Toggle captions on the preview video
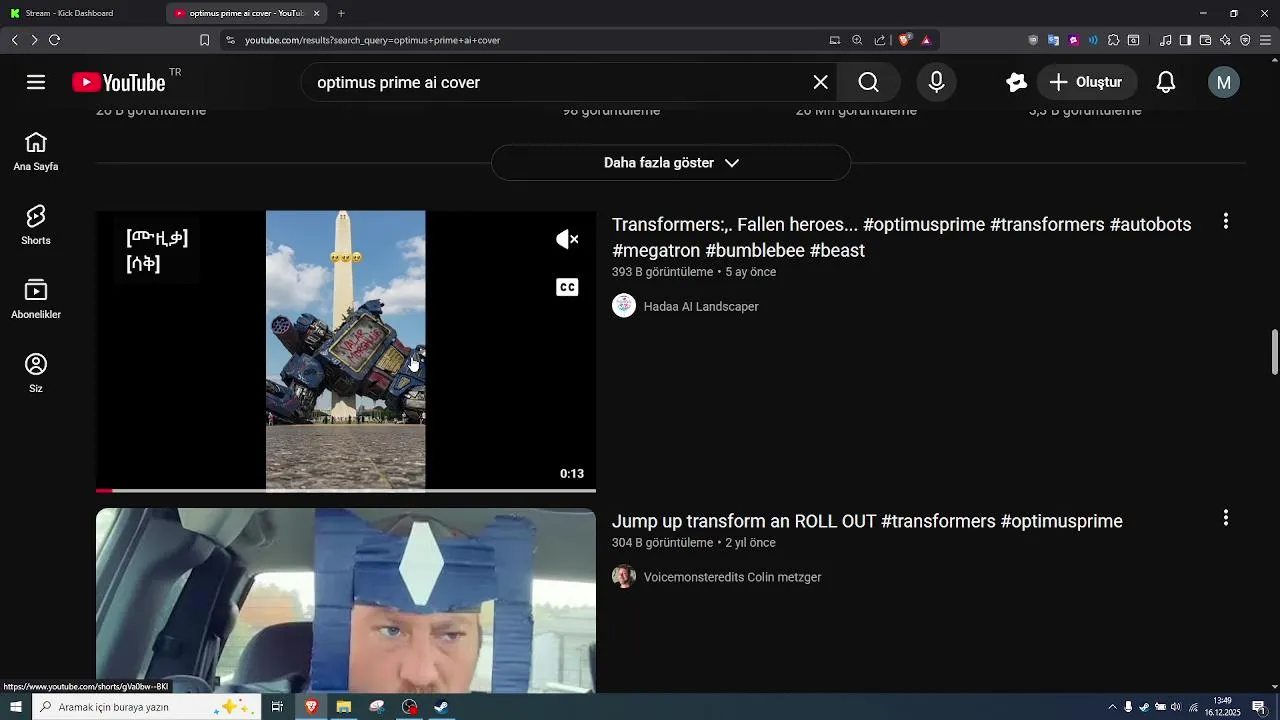The height and width of the screenshot is (720, 1280). coord(567,288)
